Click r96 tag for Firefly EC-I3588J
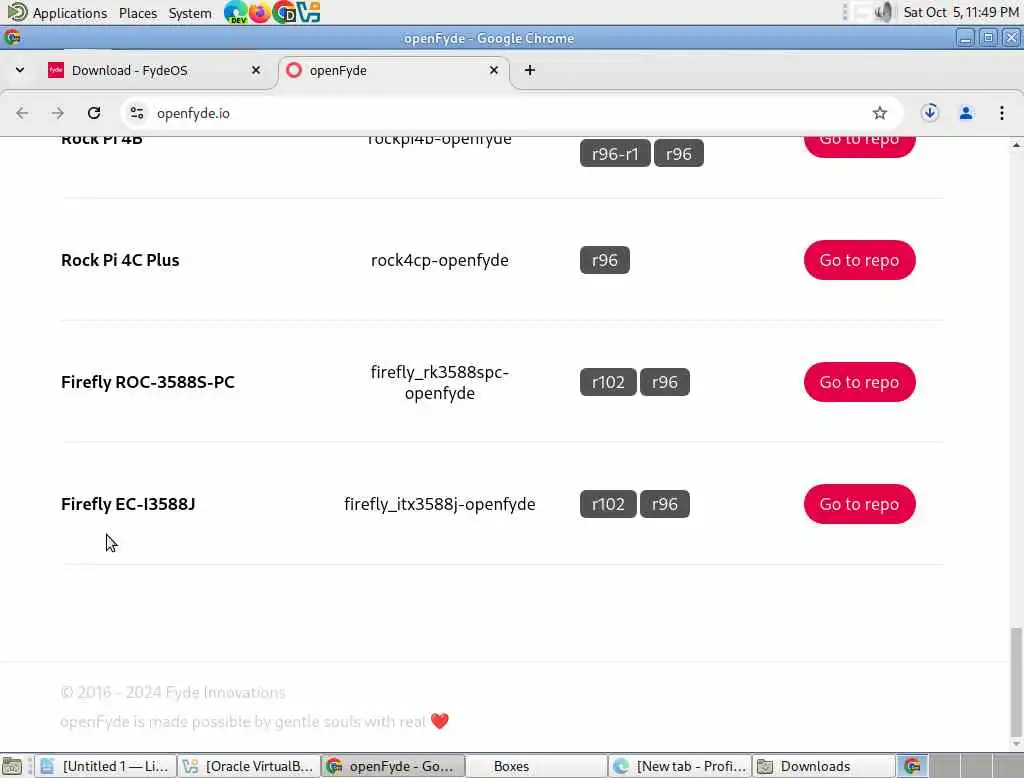The width and height of the screenshot is (1024, 778). click(665, 504)
